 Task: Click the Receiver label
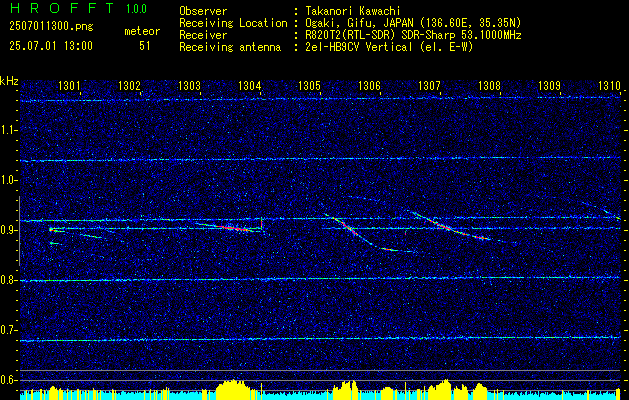(203, 35)
